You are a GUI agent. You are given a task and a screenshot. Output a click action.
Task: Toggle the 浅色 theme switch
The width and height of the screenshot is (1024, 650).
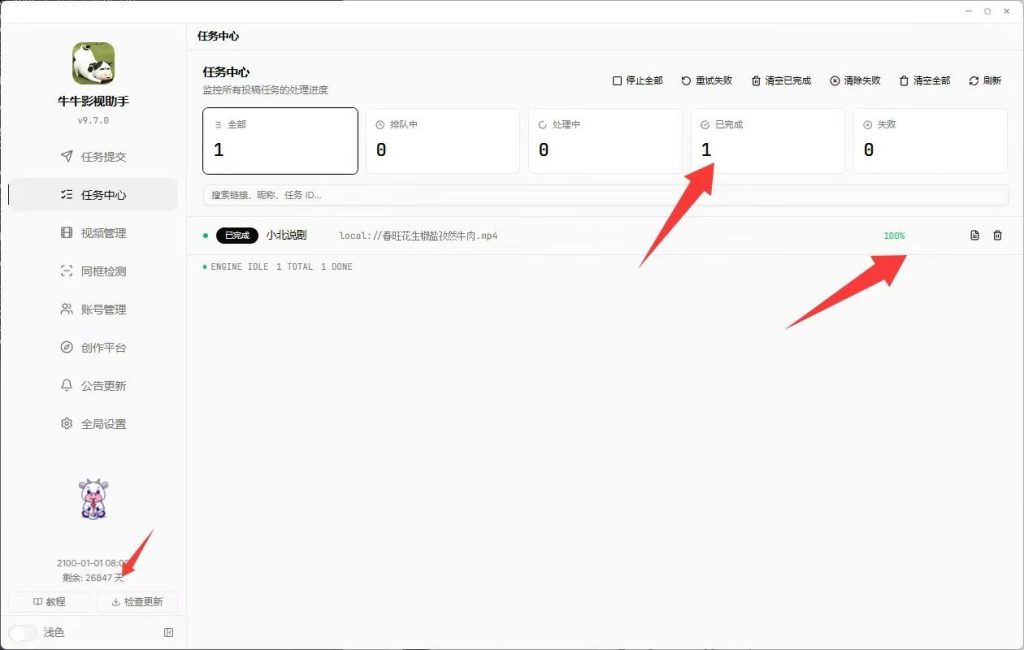23,632
